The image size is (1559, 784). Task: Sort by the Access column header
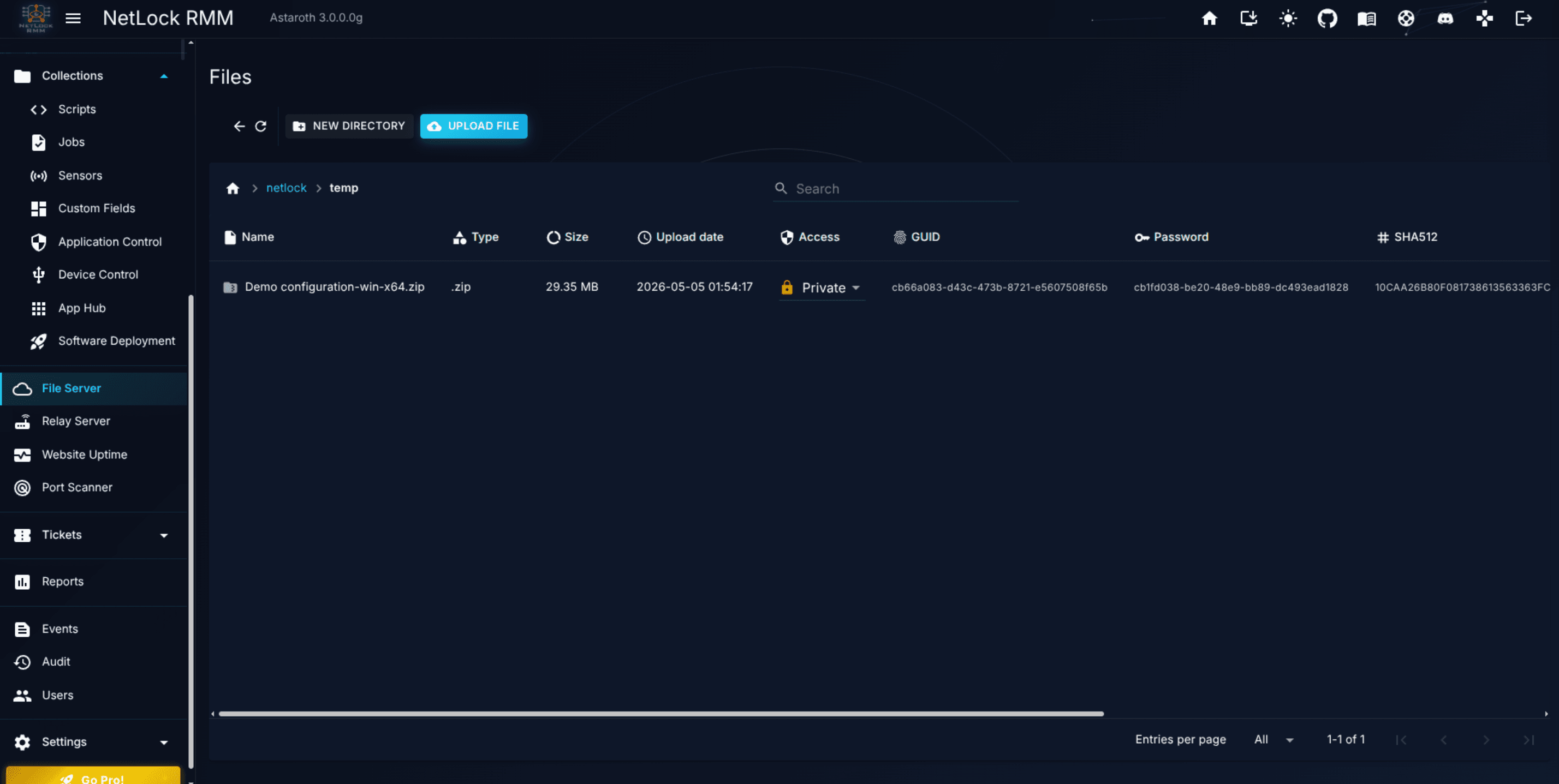point(810,237)
